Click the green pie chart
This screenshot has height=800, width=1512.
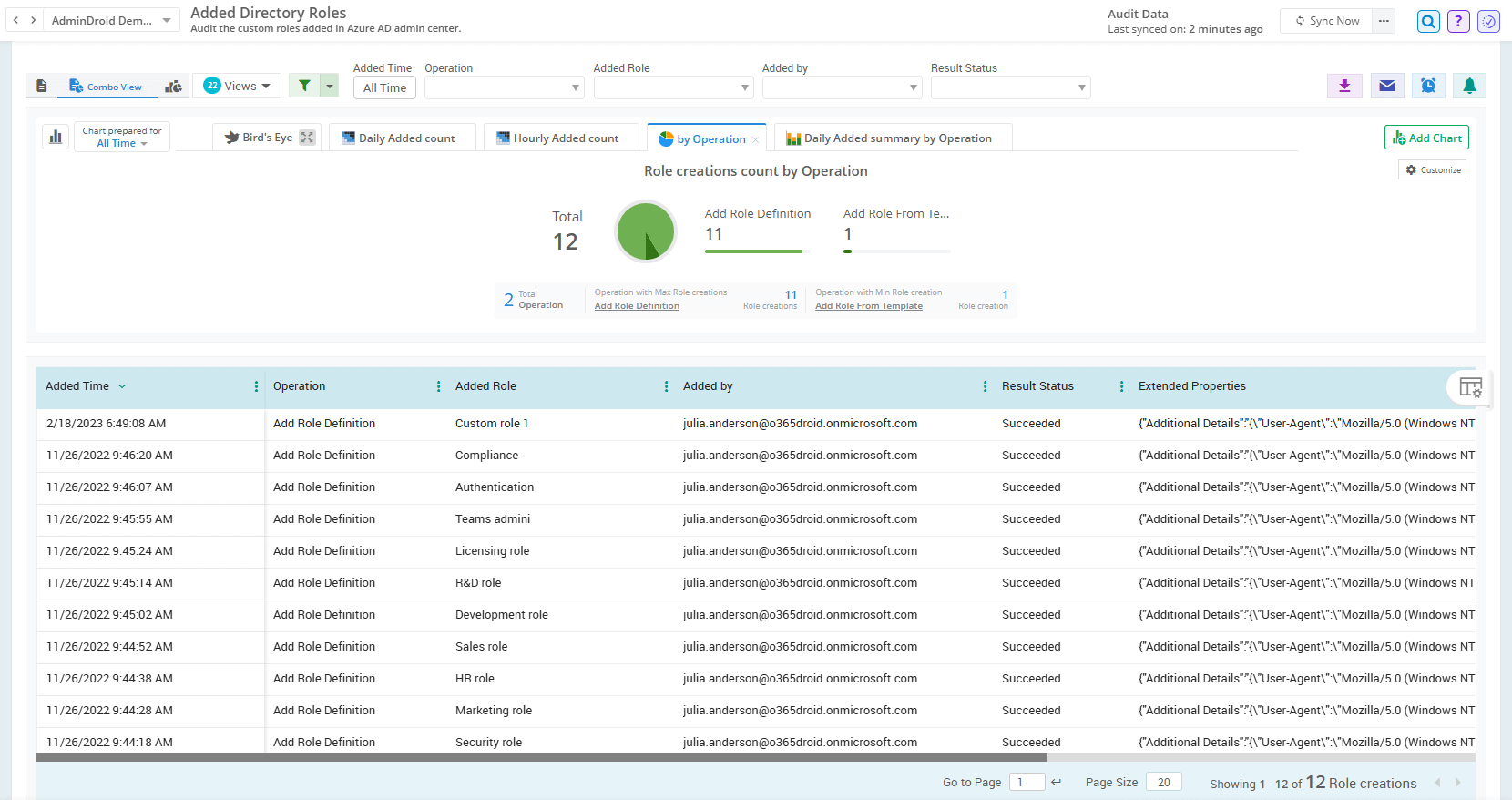click(646, 231)
